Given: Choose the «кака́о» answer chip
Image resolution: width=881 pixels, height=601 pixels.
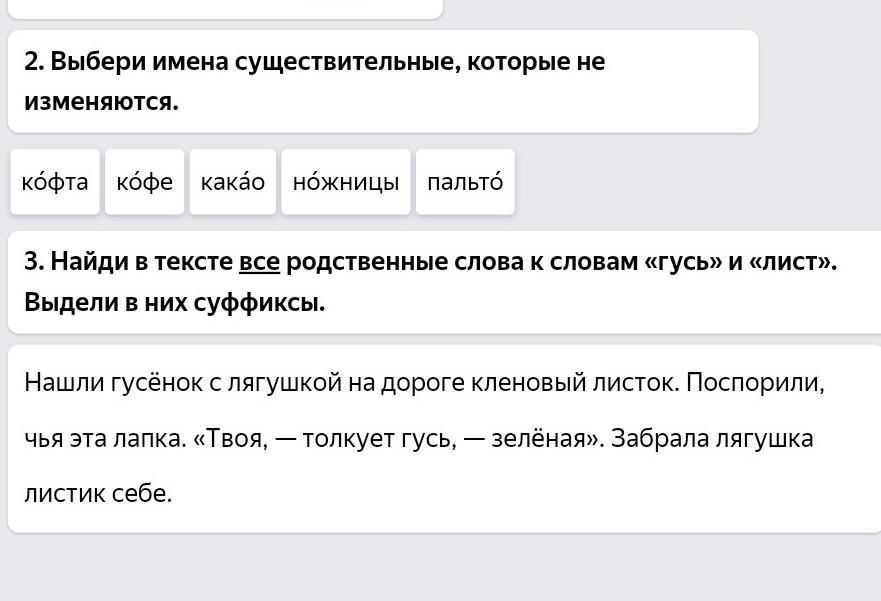Looking at the screenshot, I should (x=233, y=182).
